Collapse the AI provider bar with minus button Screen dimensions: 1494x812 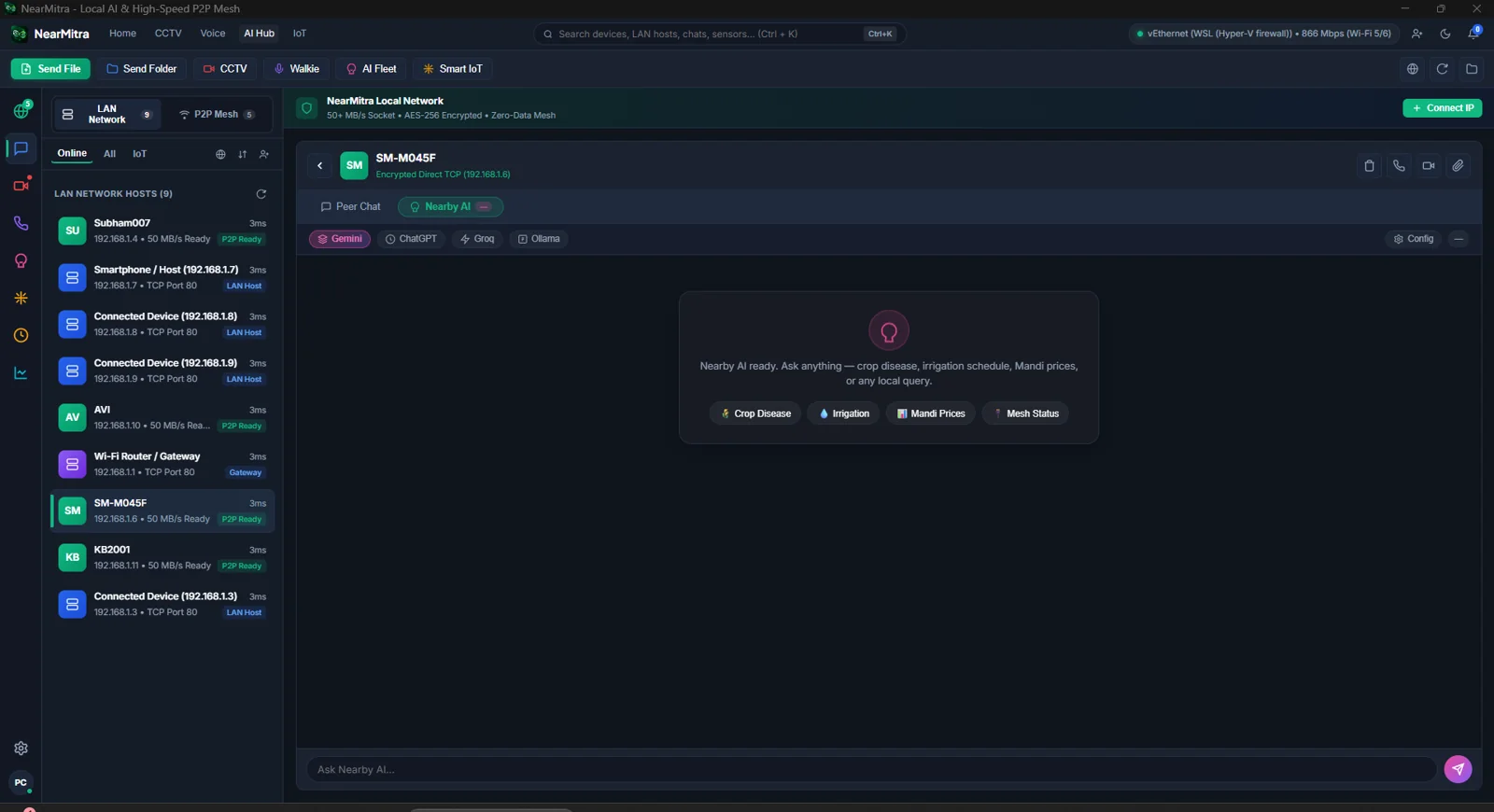[1459, 239]
